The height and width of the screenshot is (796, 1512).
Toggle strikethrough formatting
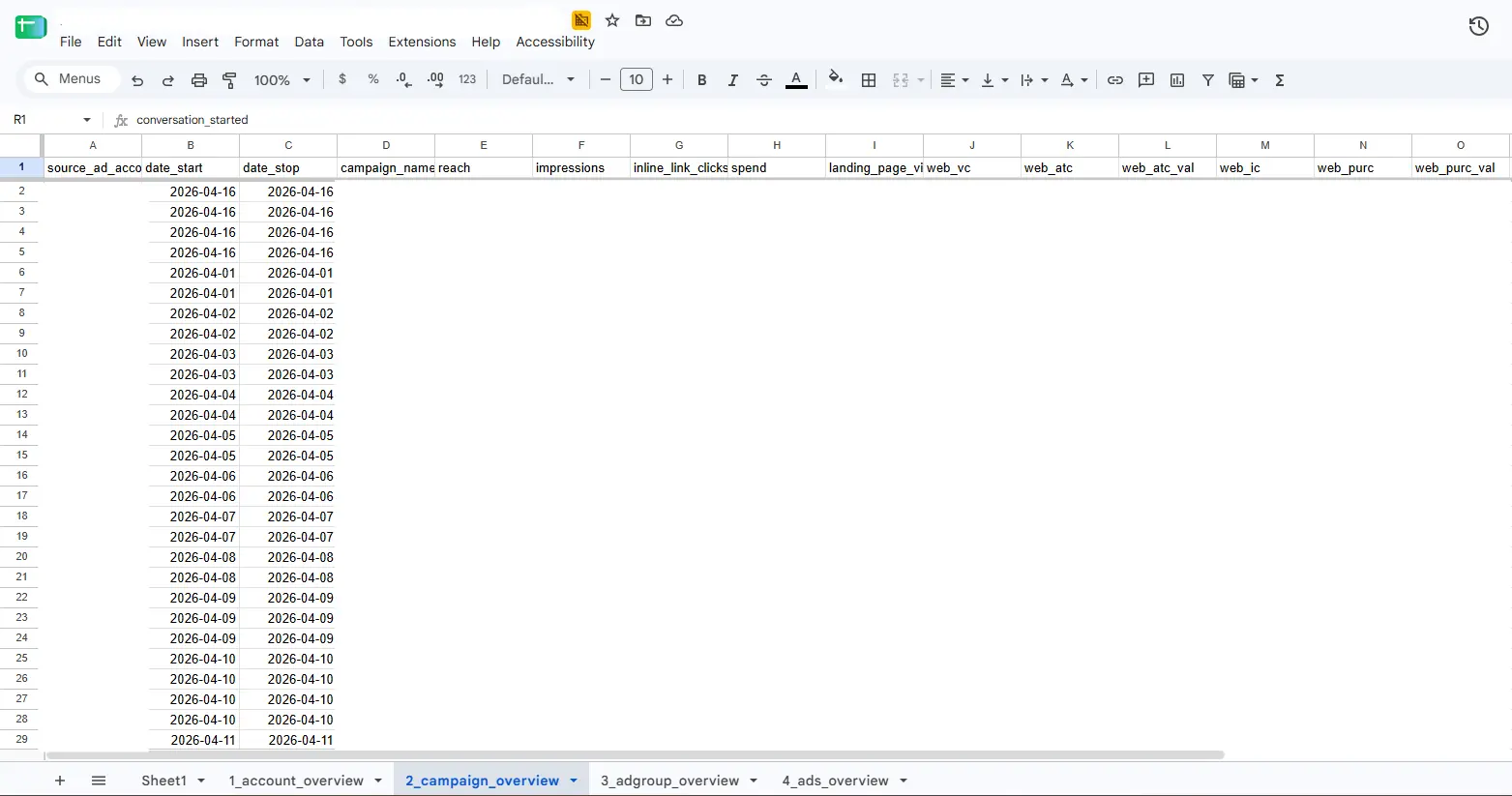764,80
